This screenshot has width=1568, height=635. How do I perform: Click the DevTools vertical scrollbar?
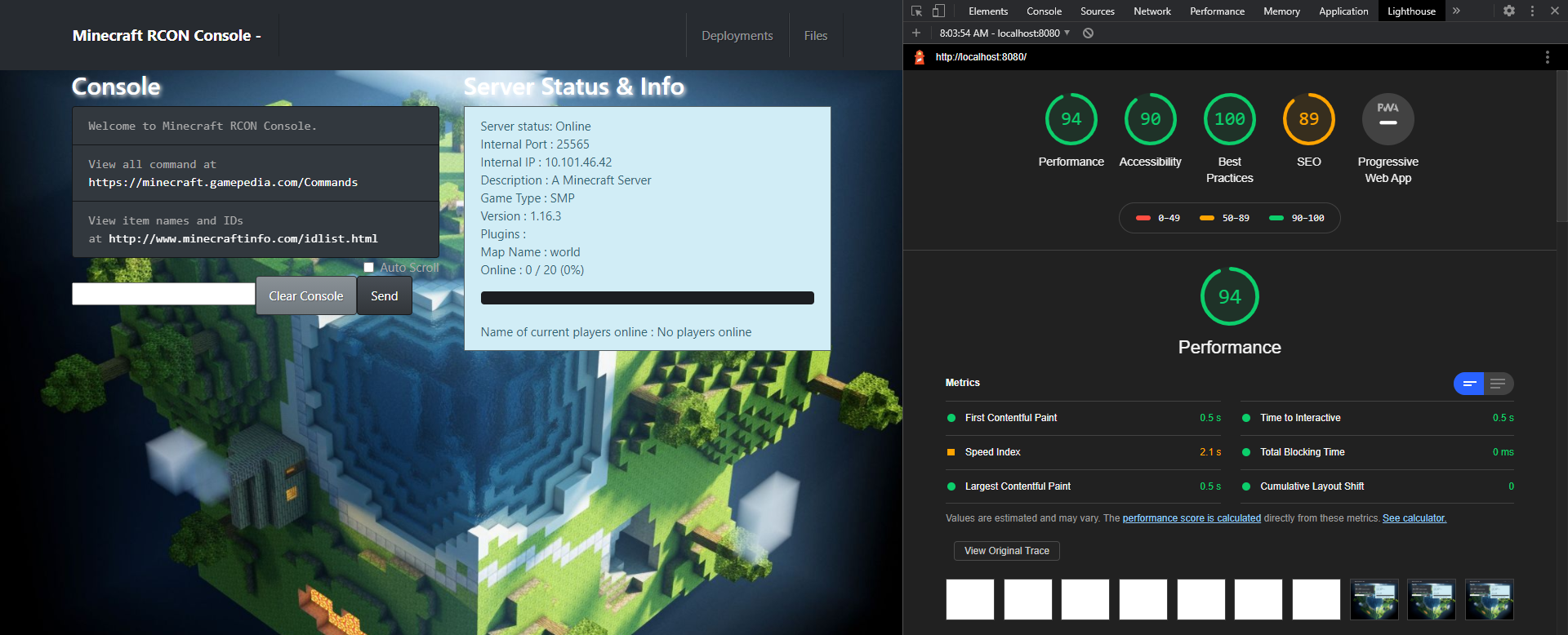[x=1562, y=147]
